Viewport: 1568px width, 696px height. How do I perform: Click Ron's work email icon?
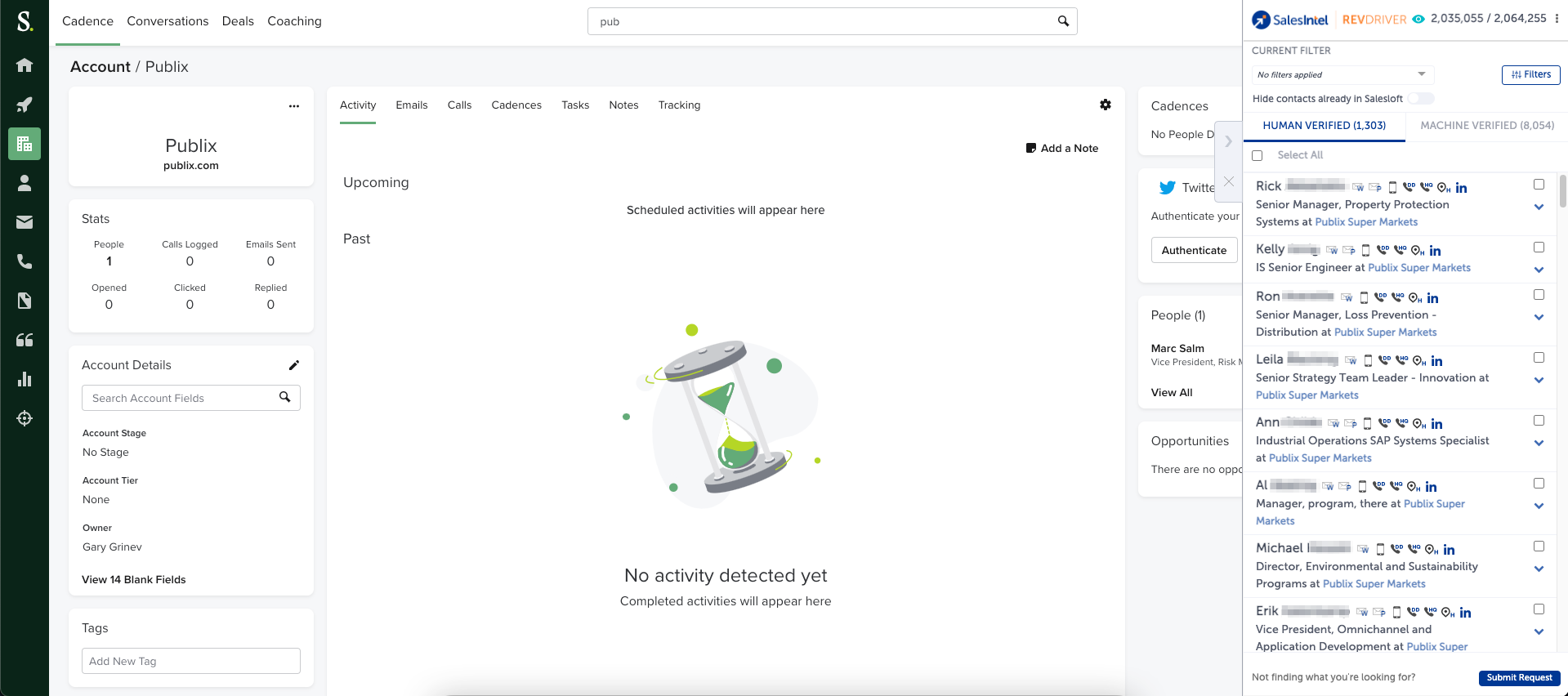coord(1347,298)
